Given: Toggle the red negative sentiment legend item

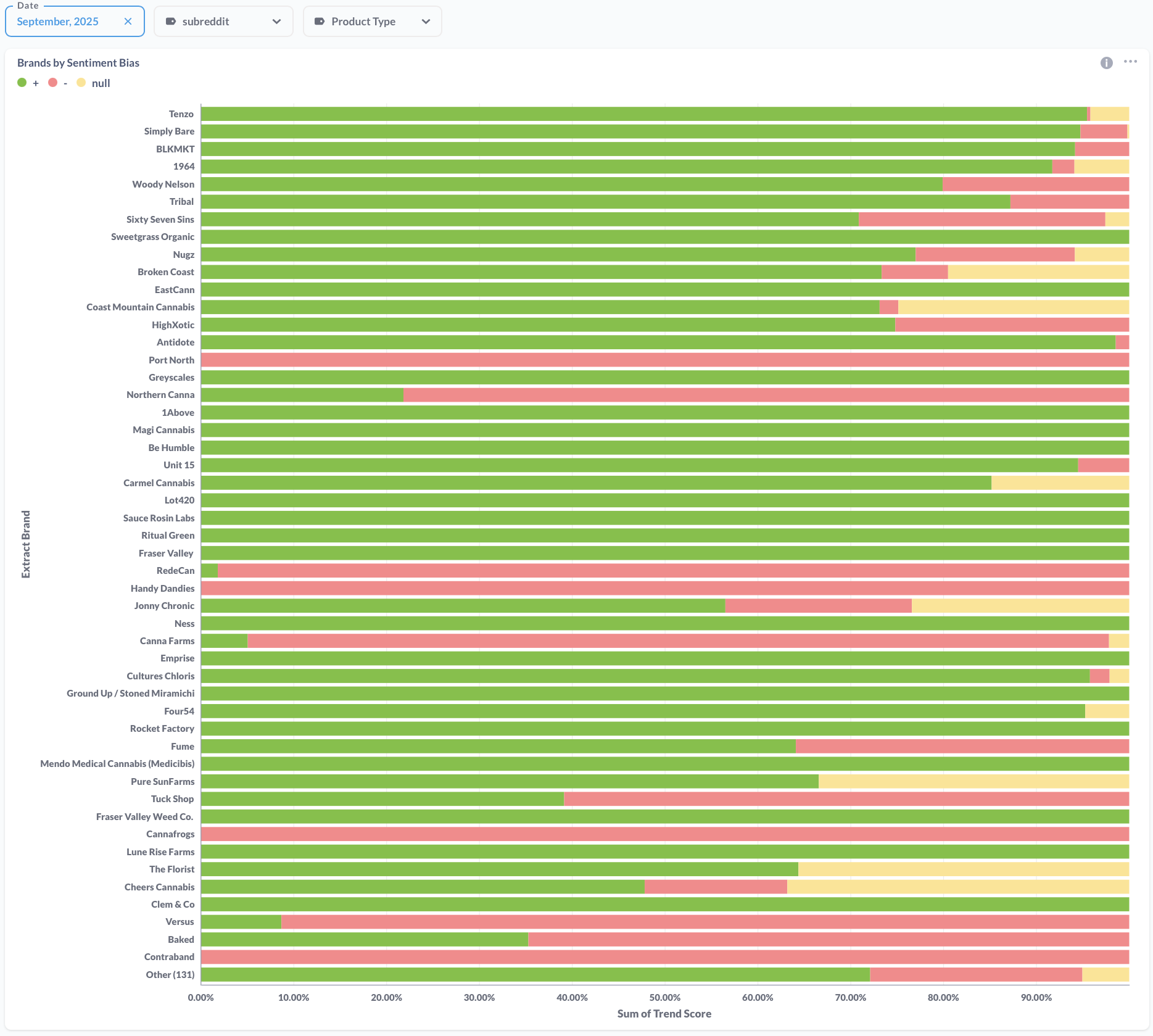Looking at the screenshot, I should tap(58, 83).
